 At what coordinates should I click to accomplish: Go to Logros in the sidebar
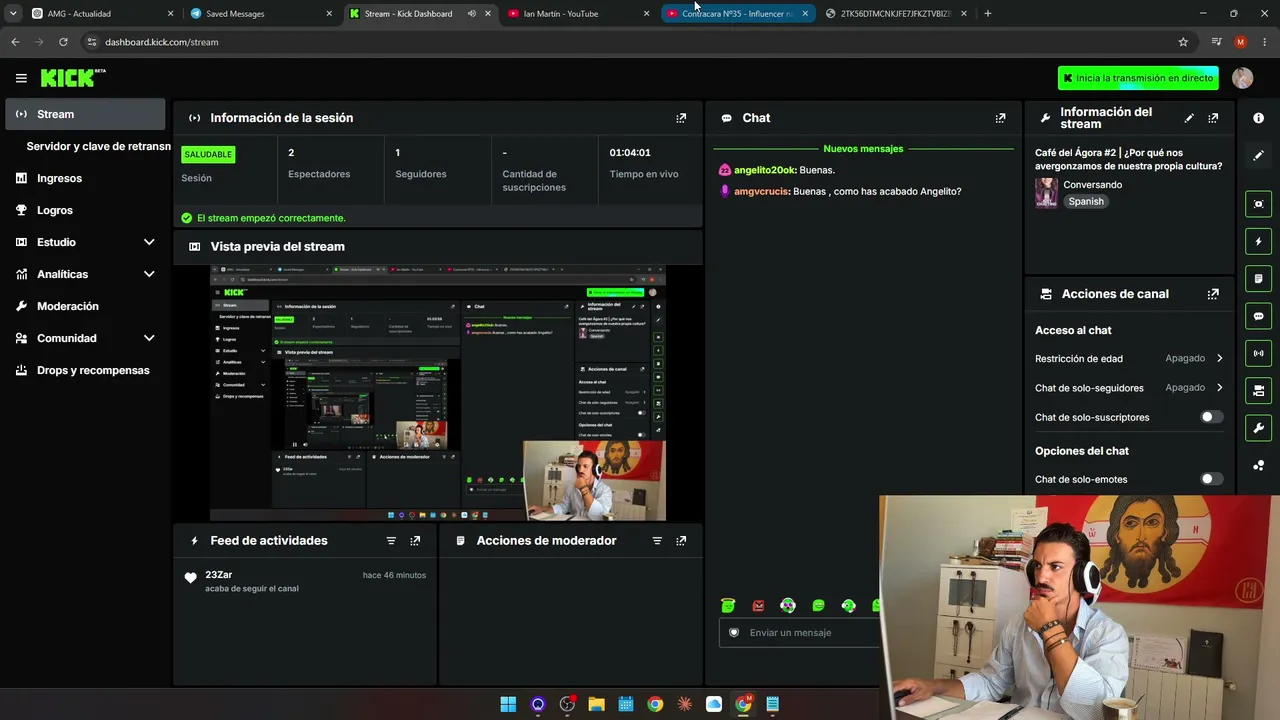[85, 210]
